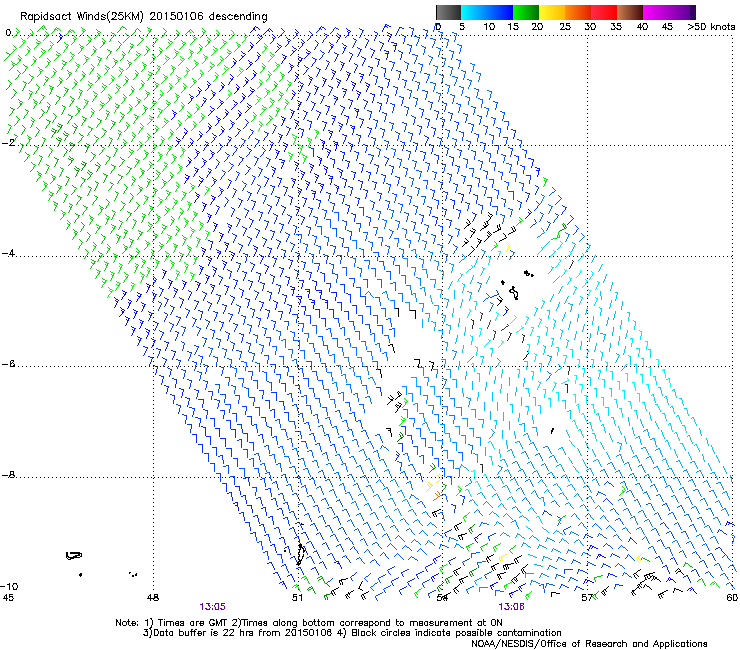Click legend number 25 under color bar
740x650 pixels.
[565, 27]
